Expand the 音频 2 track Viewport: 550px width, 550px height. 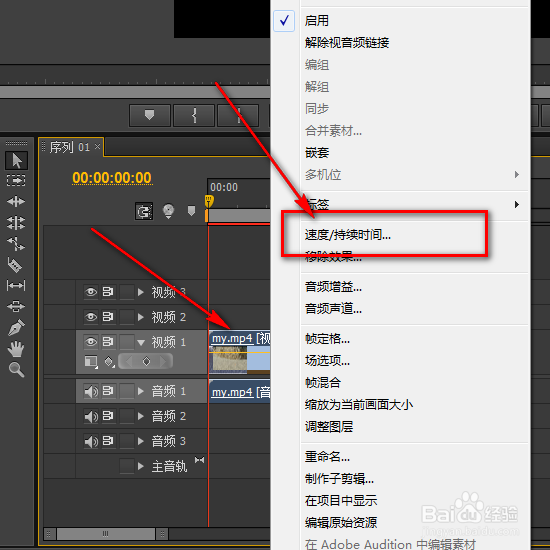coord(141,416)
